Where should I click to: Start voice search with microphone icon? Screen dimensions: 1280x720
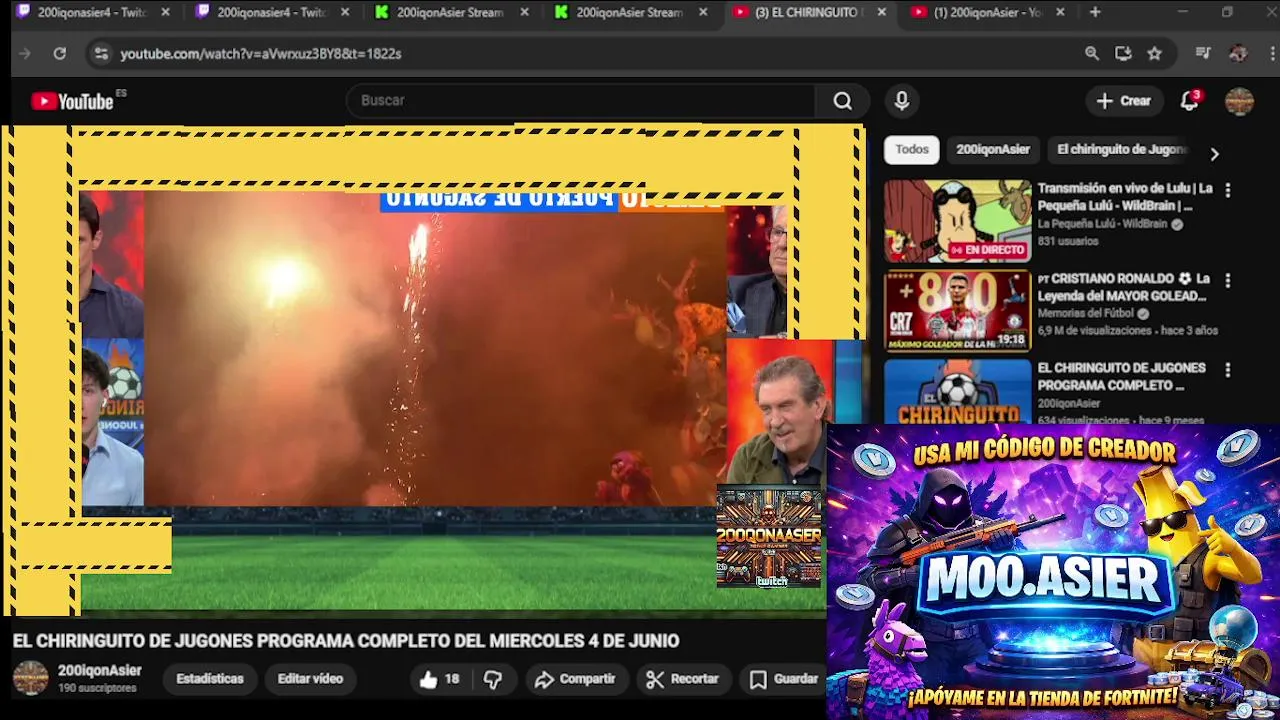coord(902,100)
